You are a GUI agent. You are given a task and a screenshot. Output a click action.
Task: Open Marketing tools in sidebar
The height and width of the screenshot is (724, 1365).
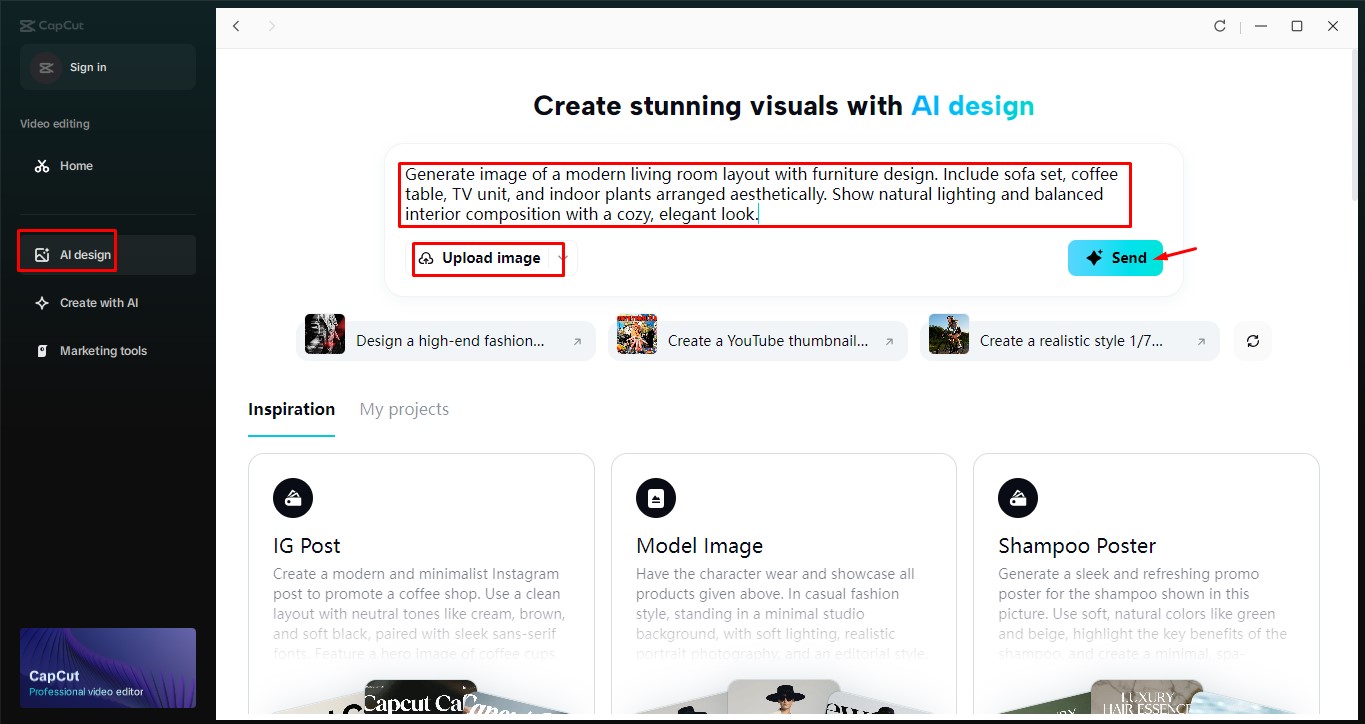coord(103,351)
